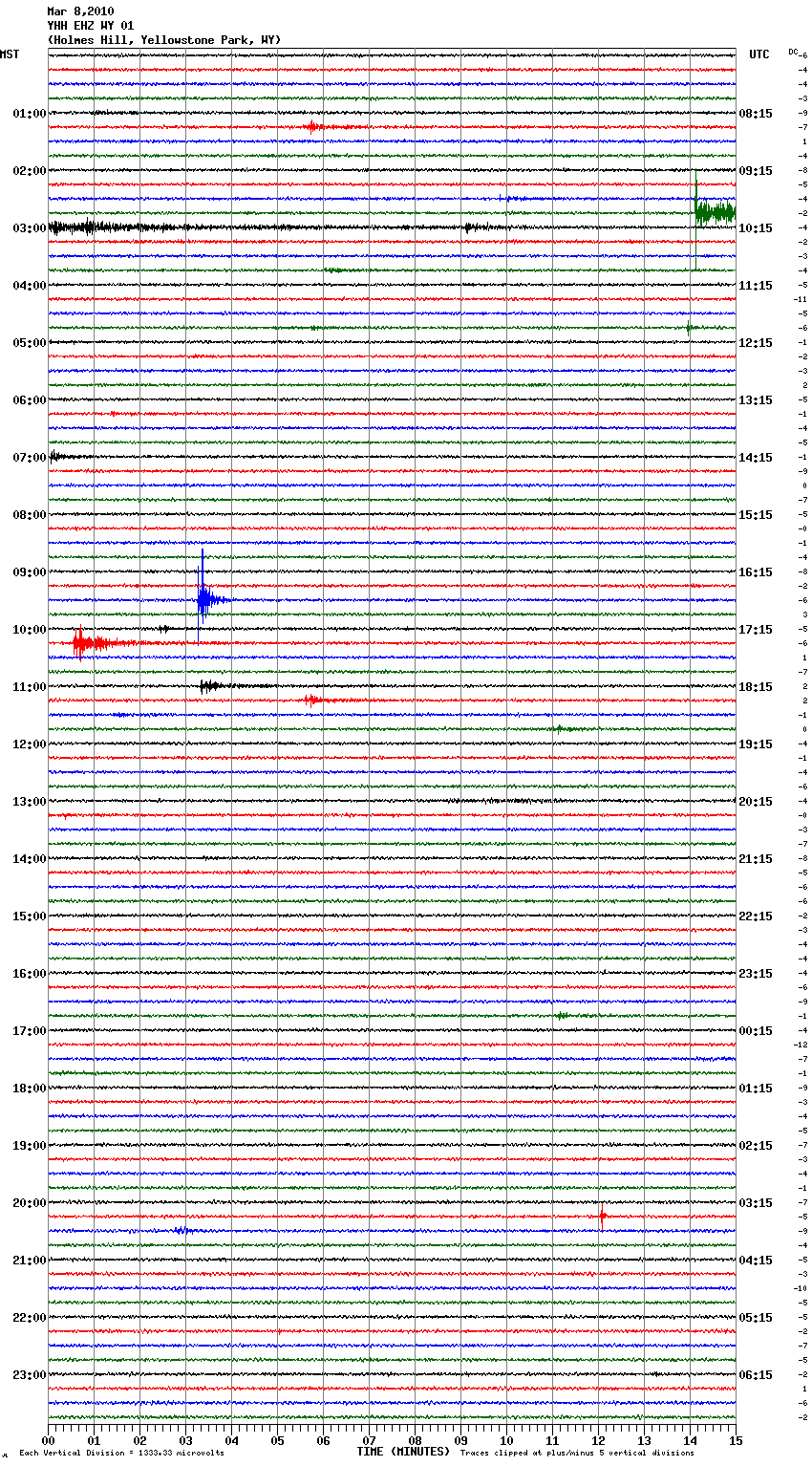This screenshot has height=1466, width=812.
Task: Select the '07:00' MST time label
Action: [30, 458]
